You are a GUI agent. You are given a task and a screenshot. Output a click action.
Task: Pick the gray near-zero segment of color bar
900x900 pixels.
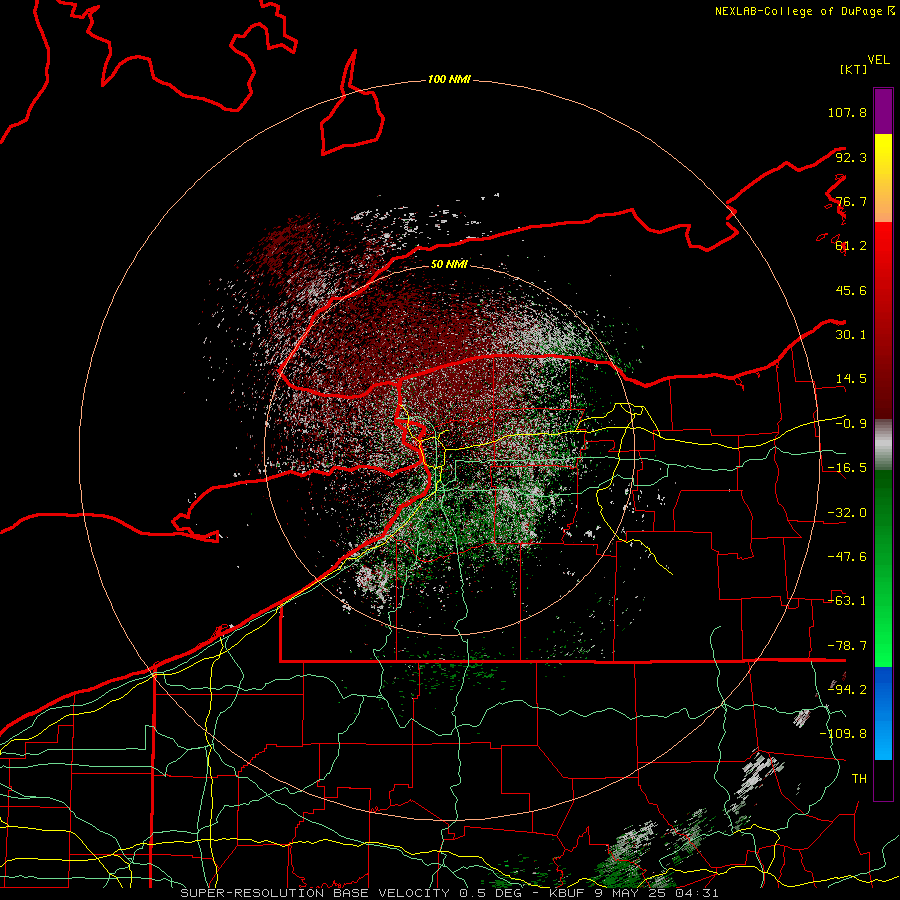point(883,444)
